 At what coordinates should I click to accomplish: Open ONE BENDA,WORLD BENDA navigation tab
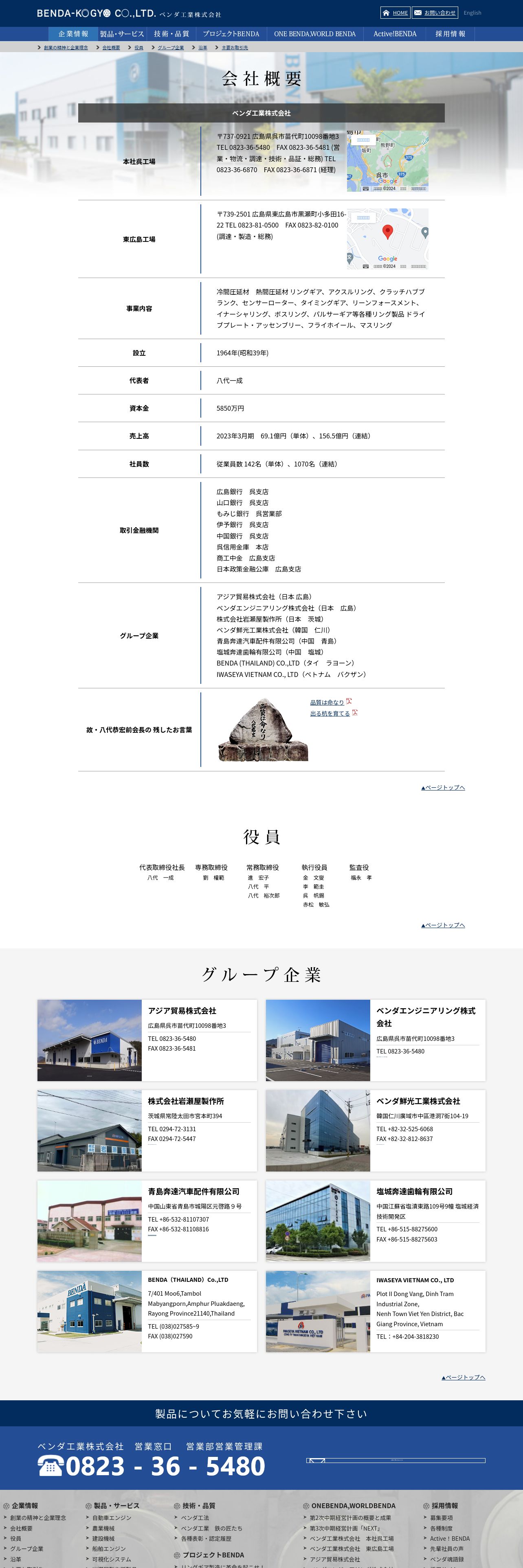[315, 34]
